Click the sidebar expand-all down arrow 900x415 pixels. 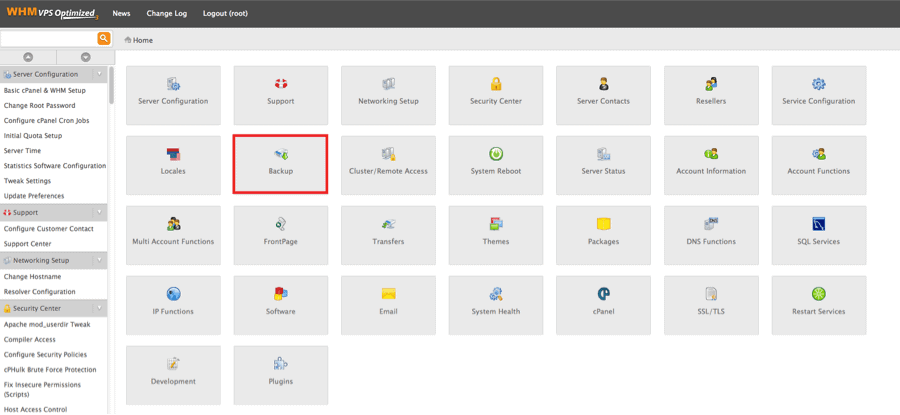pos(86,57)
